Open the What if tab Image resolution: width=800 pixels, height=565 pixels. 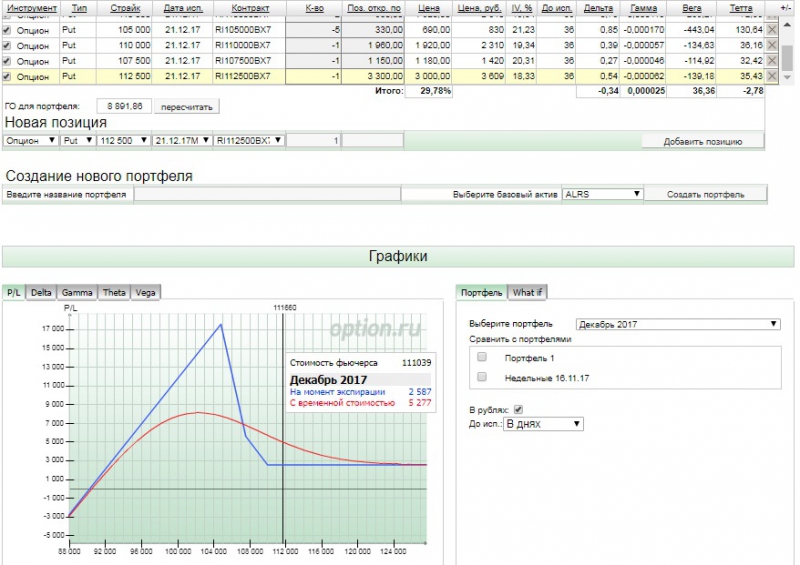click(527, 292)
